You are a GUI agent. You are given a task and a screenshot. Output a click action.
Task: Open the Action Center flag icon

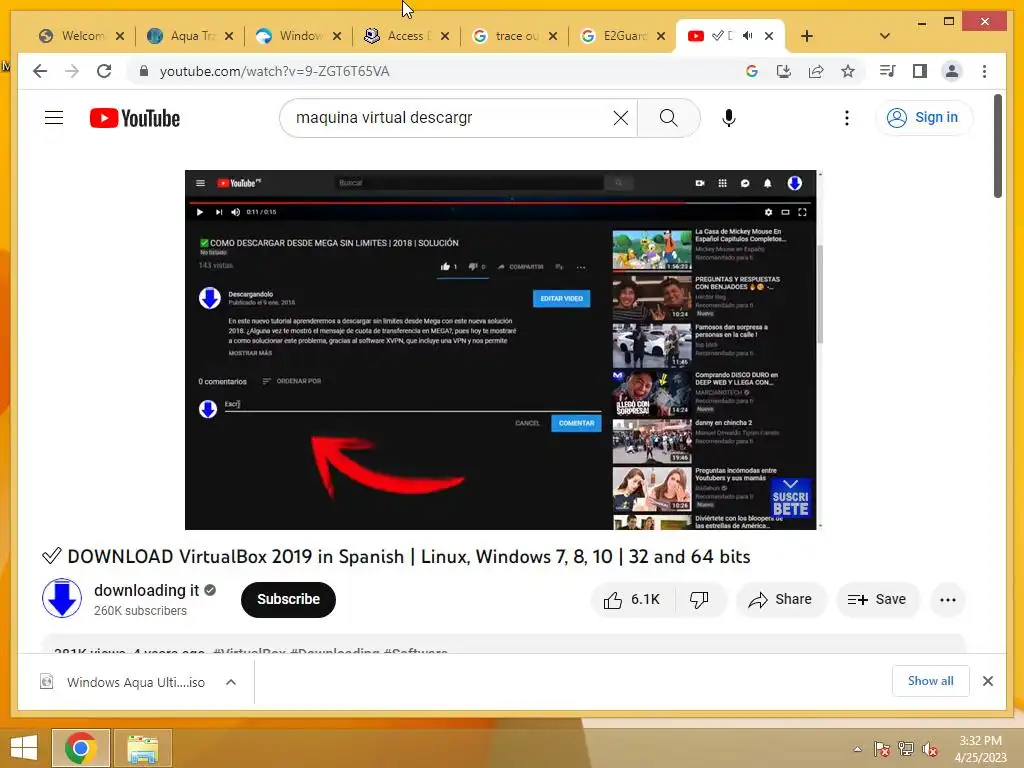click(x=881, y=749)
